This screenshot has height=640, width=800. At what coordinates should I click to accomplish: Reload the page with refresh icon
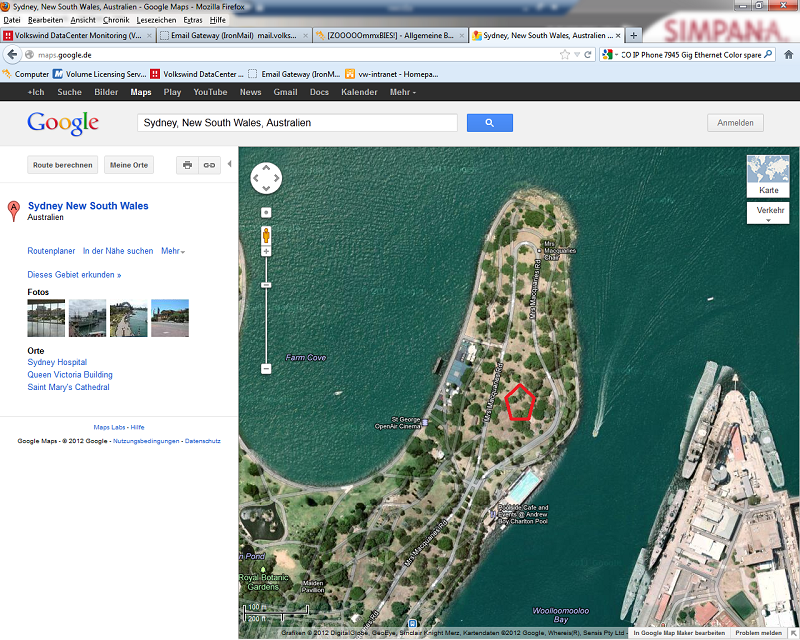[x=588, y=55]
